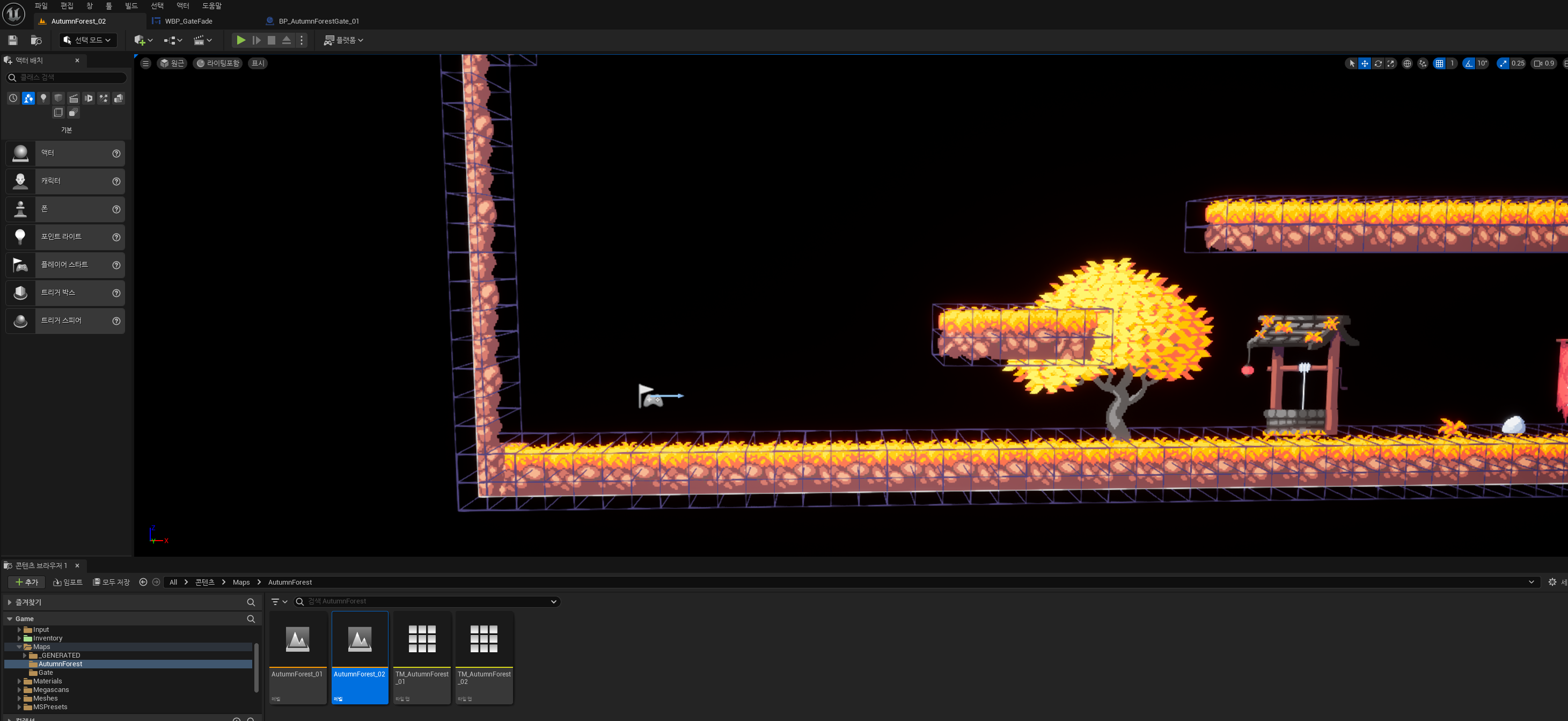Open the 빌드 menu in the menu bar
This screenshot has height=721, width=1568.
pyautogui.click(x=131, y=6)
